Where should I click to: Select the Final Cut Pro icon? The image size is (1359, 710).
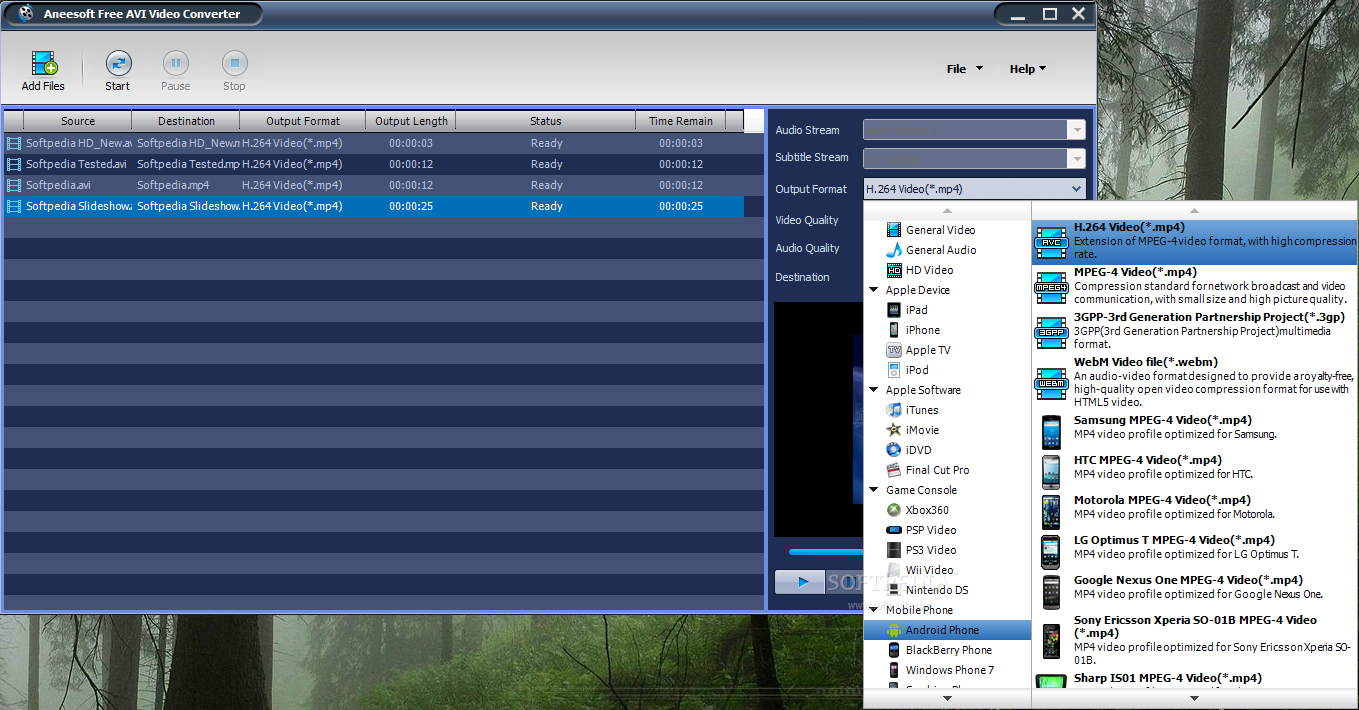(894, 470)
